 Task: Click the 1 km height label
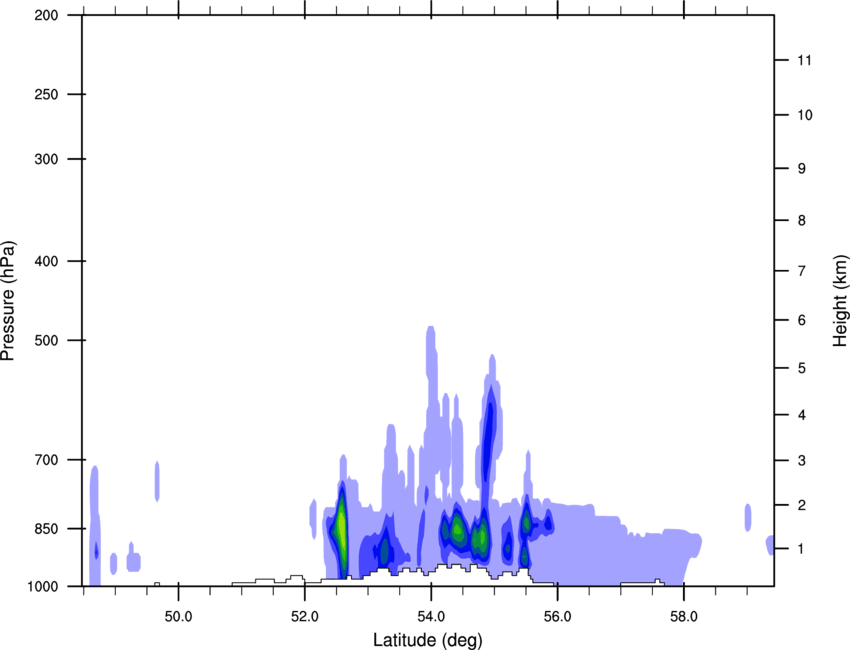pos(801,549)
